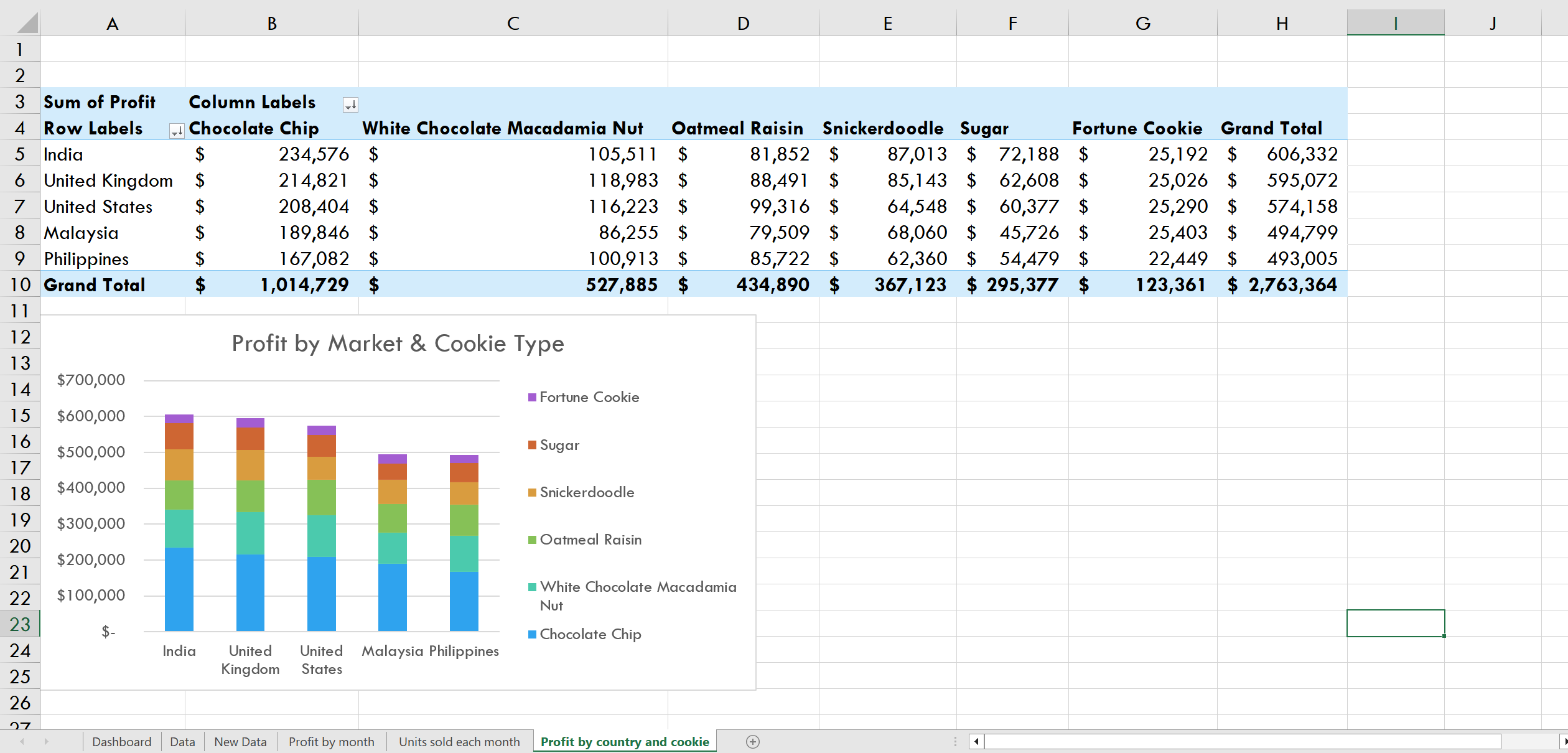Click the horizontal scrollbar left arrow
This screenshot has width=1568, height=753.
976,741
